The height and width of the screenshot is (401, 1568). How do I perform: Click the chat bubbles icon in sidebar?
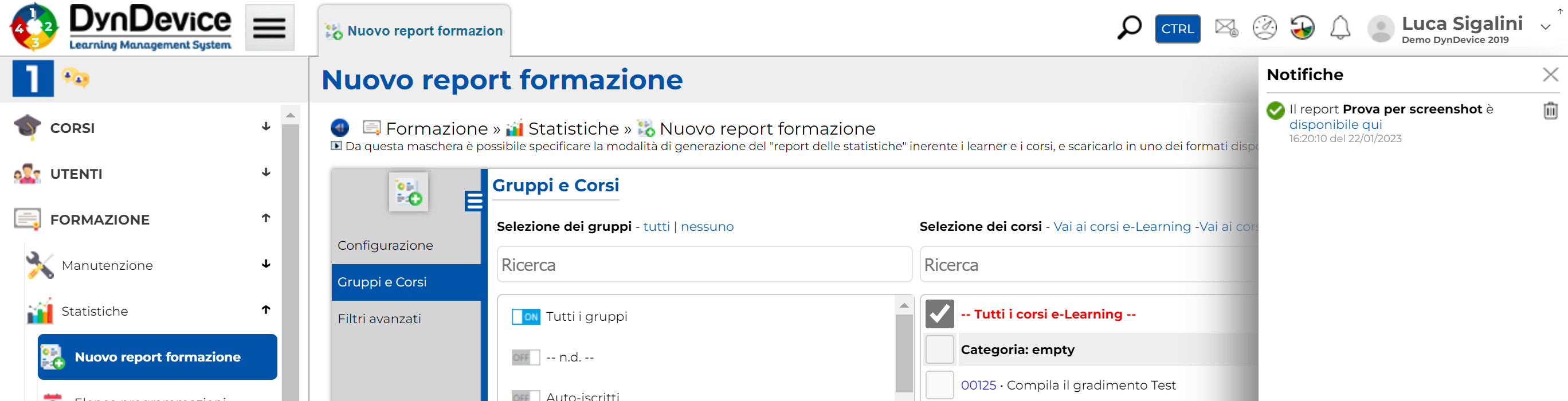[x=76, y=78]
